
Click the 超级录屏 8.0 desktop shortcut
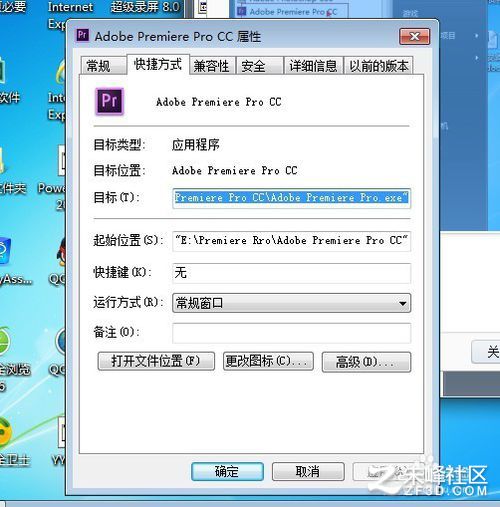point(146,7)
